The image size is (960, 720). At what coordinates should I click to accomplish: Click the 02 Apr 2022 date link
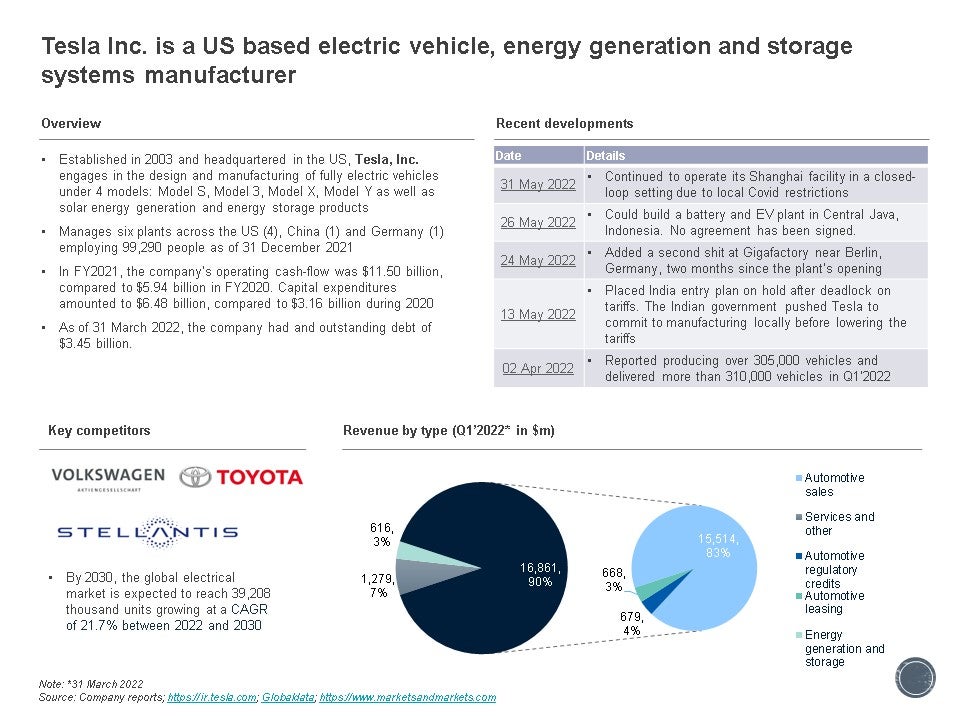click(538, 369)
